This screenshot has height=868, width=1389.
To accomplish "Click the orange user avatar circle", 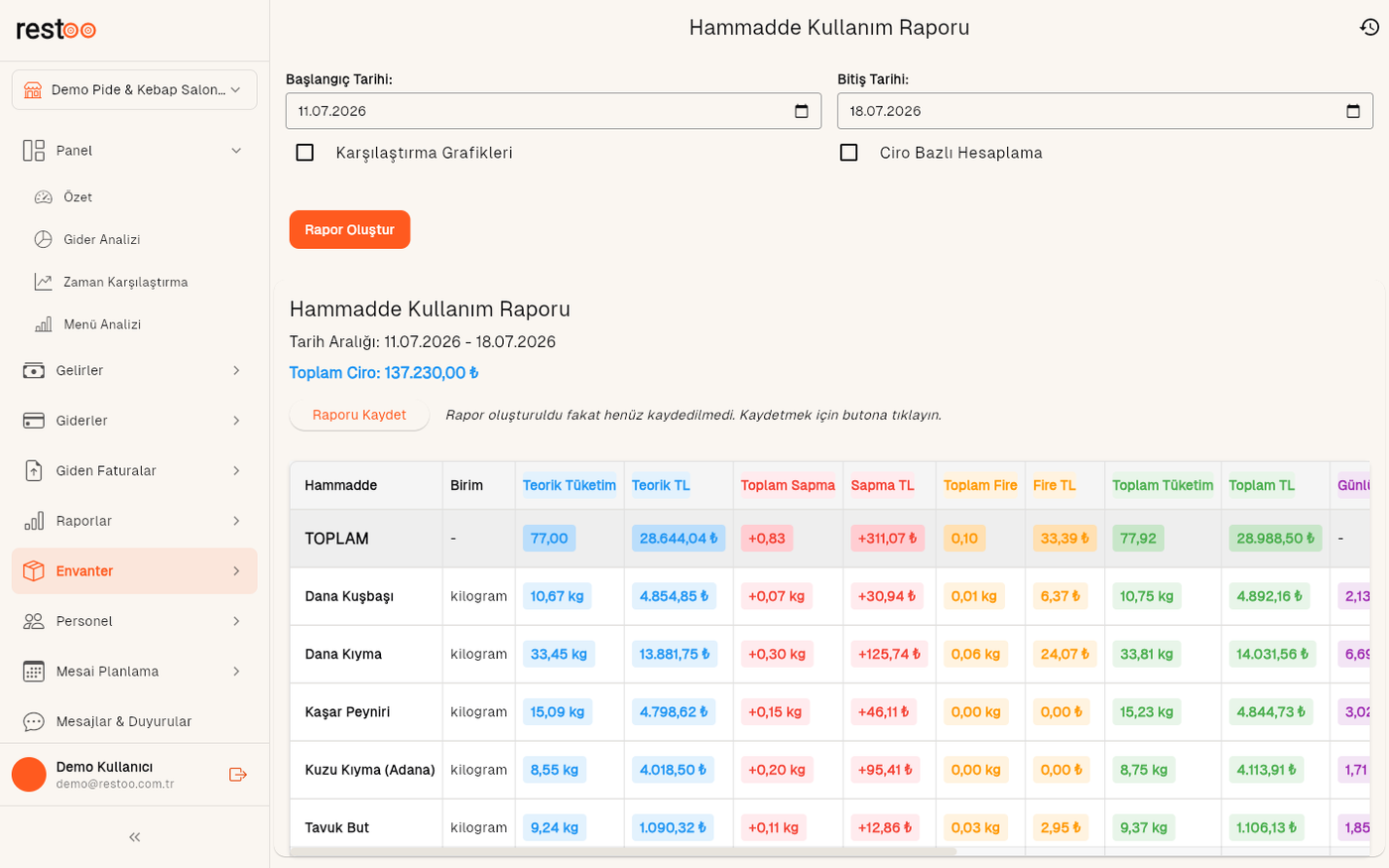I will tap(29, 775).
